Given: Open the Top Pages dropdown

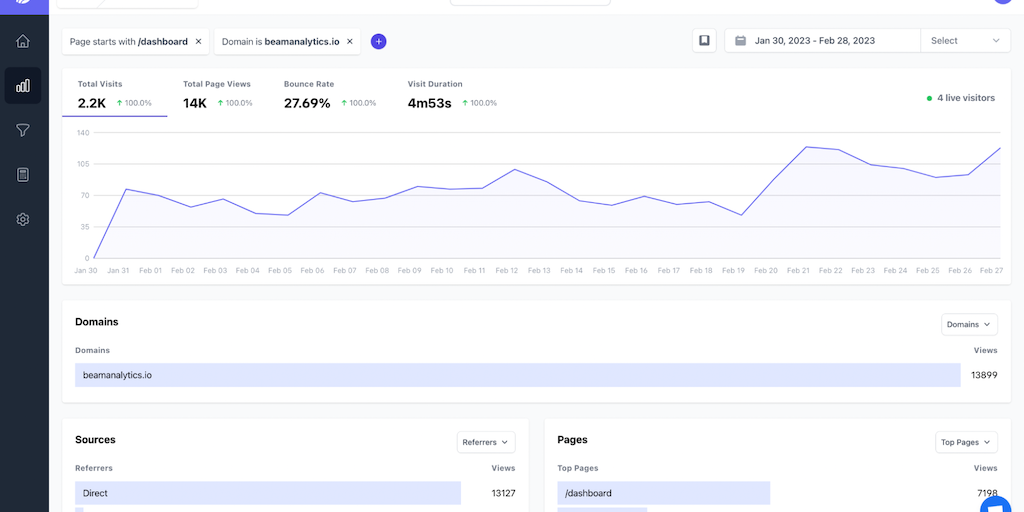Looking at the screenshot, I should [967, 441].
